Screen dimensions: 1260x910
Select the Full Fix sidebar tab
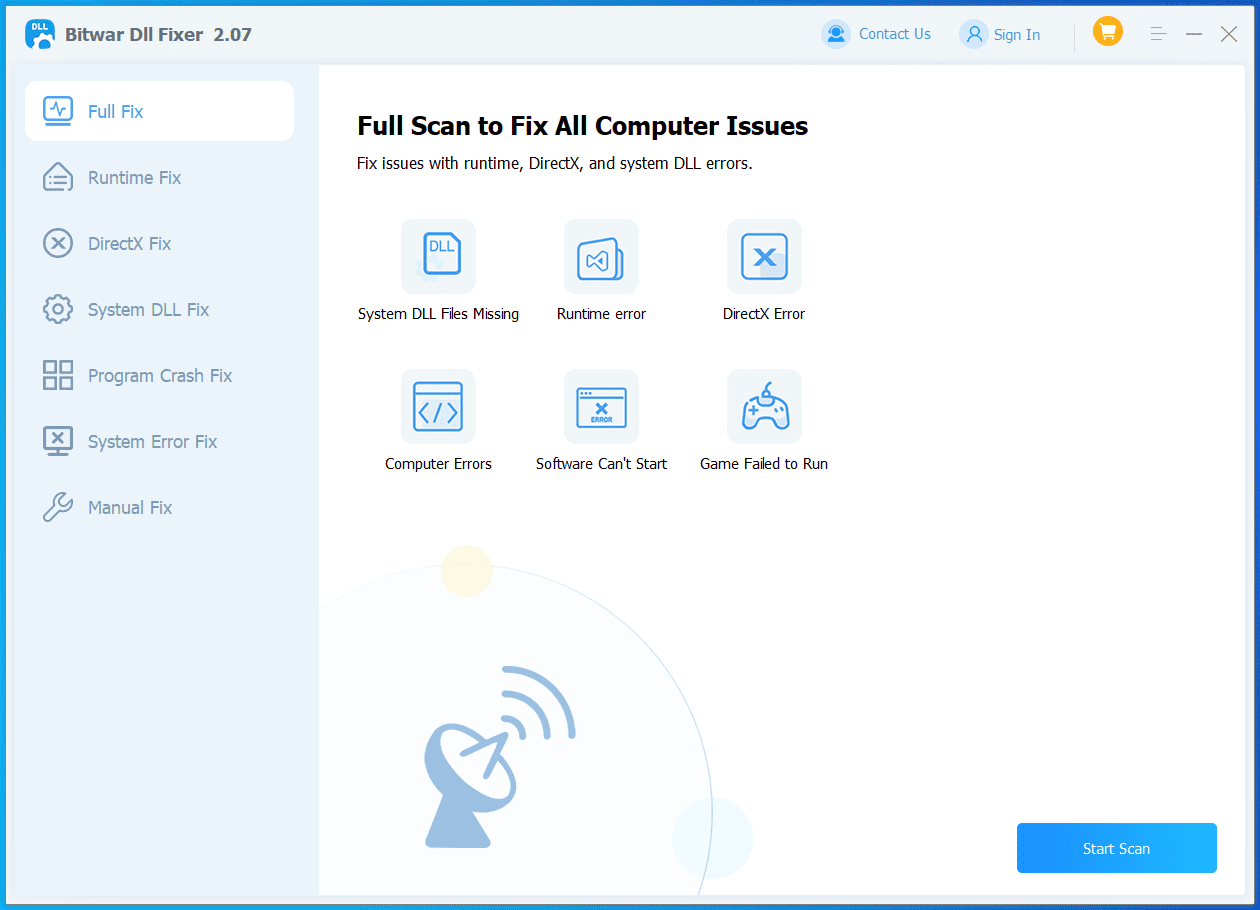coord(160,111)
